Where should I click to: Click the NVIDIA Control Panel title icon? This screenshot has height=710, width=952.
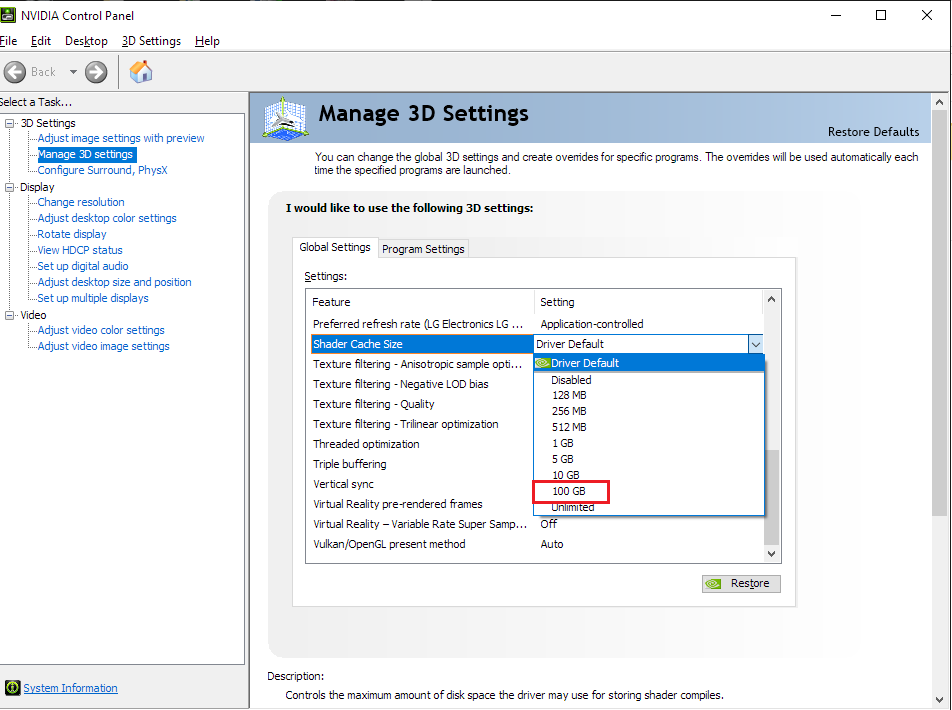pos(7,15)
